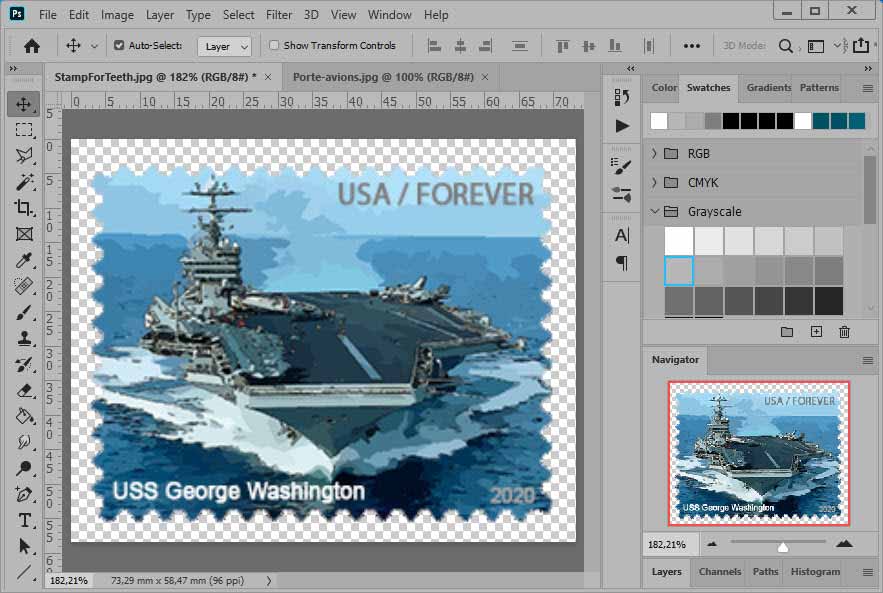Open the Swatches panel options menu

(868, 88)
